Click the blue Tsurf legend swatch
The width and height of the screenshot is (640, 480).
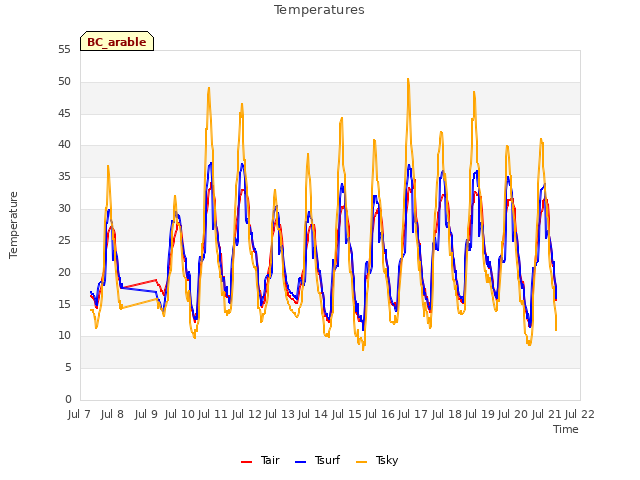[300, 462]
